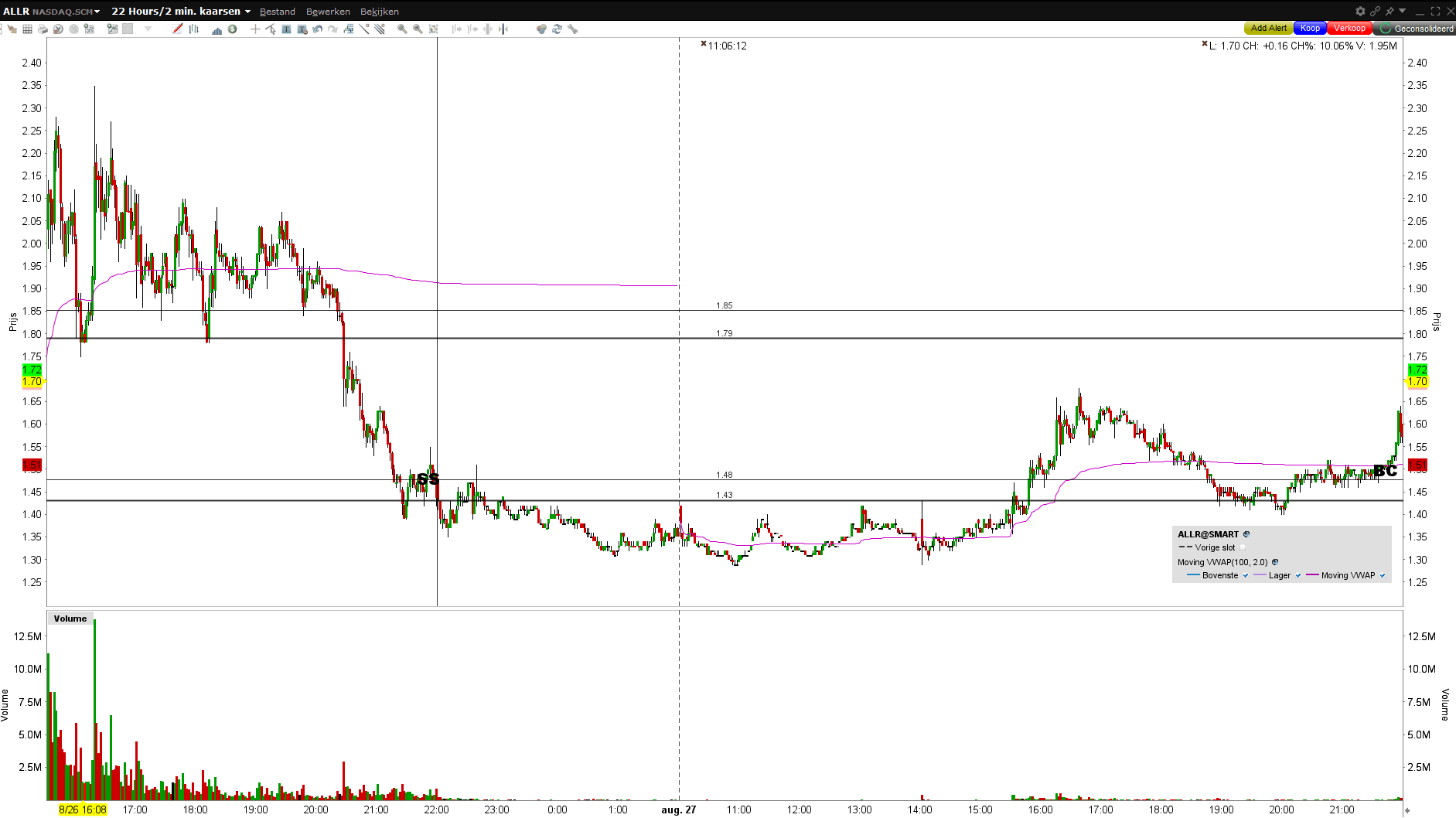The width and height of the screenshot is (1456, 818).
Task: Select the text label tool
Action: 286,29
